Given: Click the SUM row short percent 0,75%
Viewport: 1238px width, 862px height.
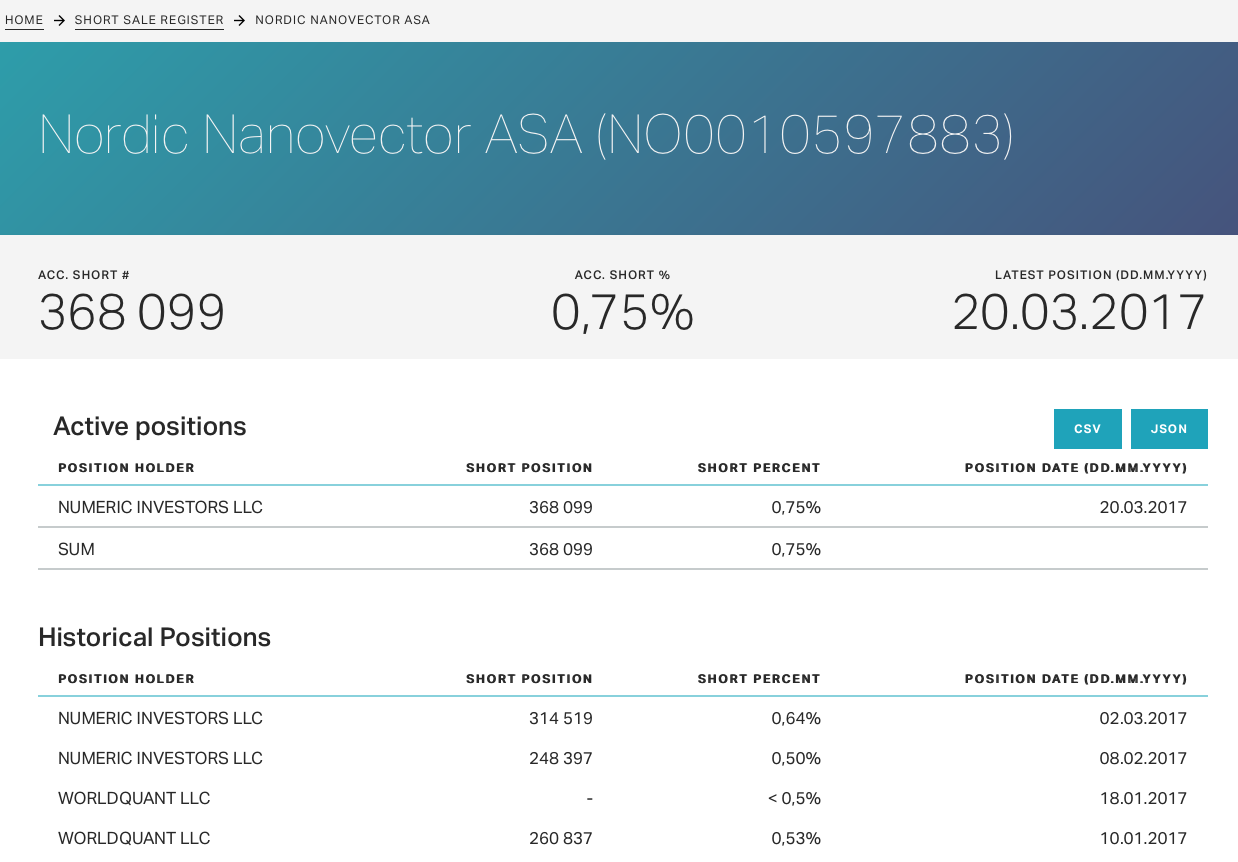Looking at the screenshot, I should pyautogui.click(x=796, y=549).
